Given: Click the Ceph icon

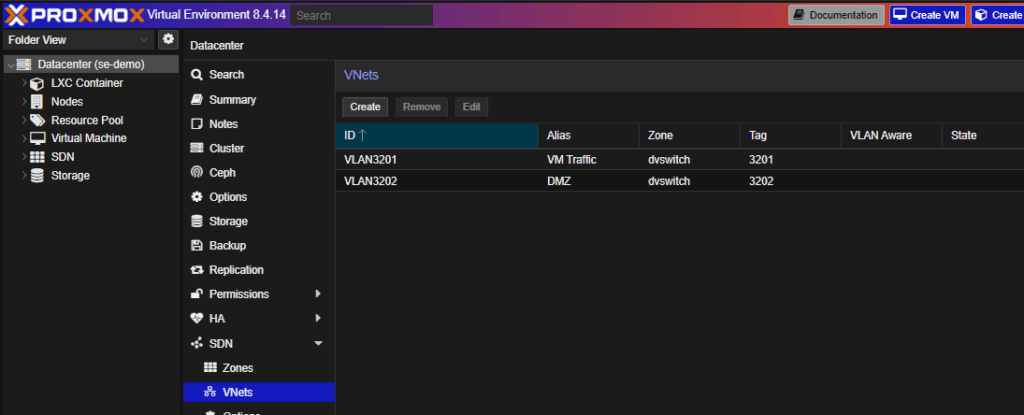Looking at the screenshot, I should point(197,173).
